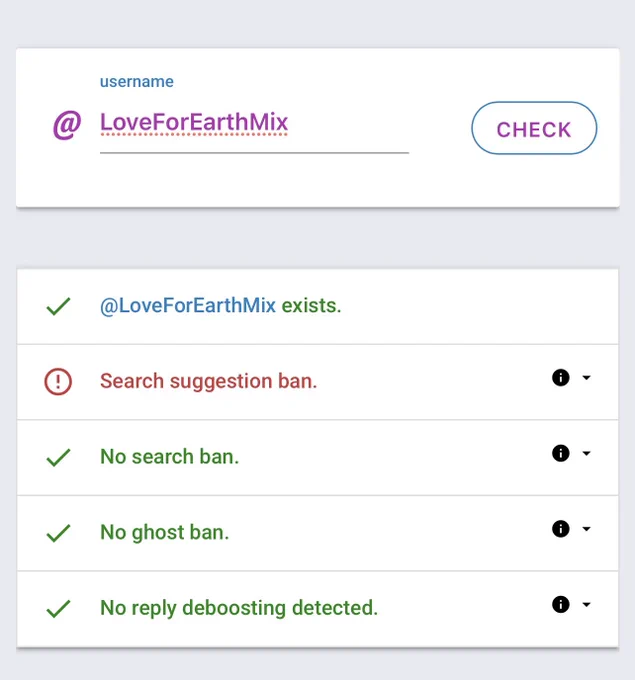Click checkmark beside No ghost ban
The height and width of the screenshot is (680, 635).
(59, 533)
